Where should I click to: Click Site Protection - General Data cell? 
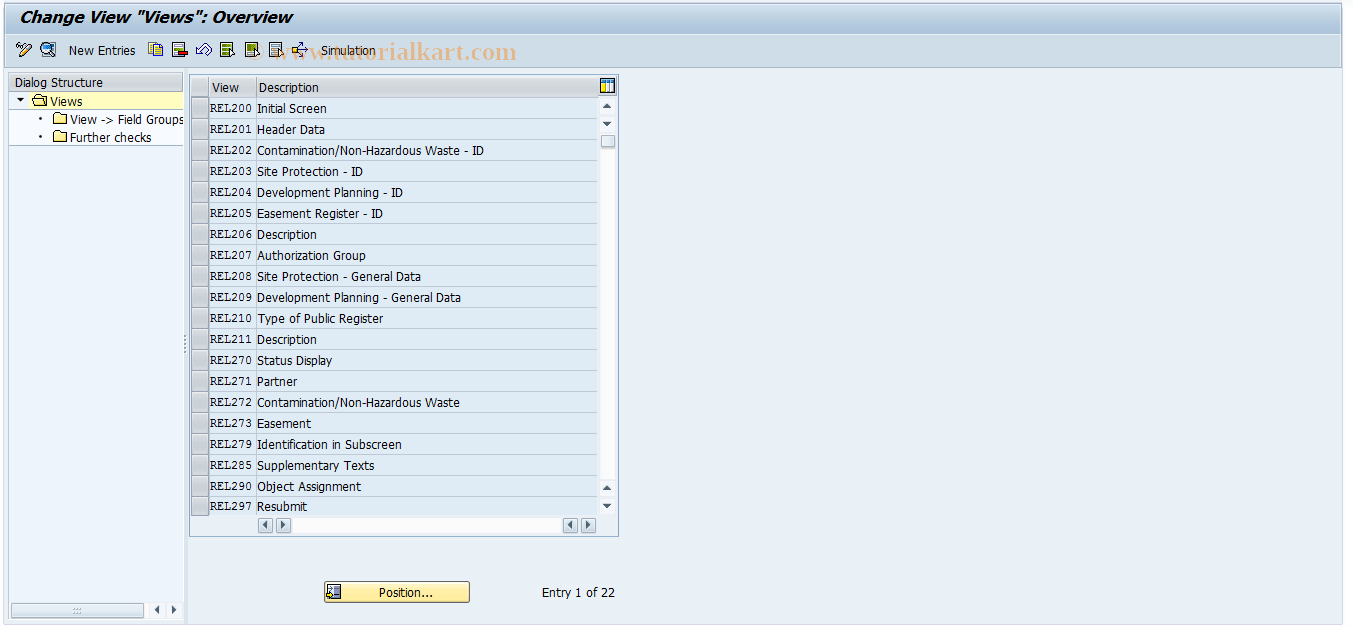[427, 276]
